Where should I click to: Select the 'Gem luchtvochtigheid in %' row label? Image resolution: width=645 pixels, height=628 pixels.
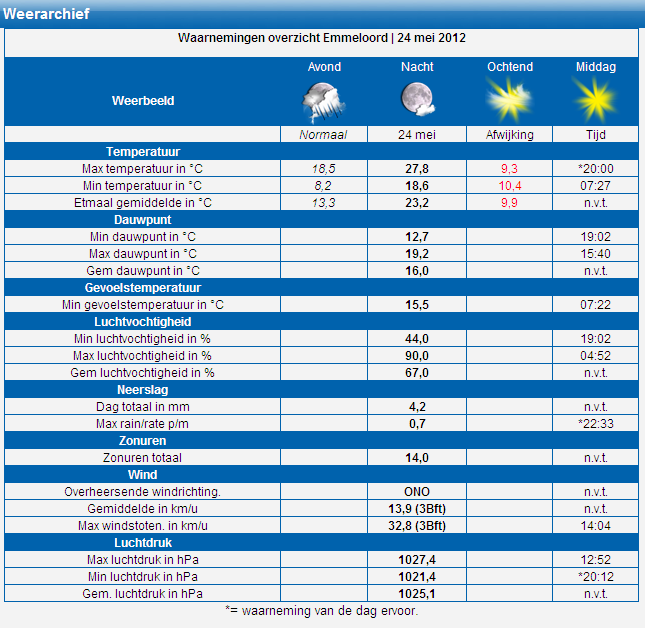142,373
